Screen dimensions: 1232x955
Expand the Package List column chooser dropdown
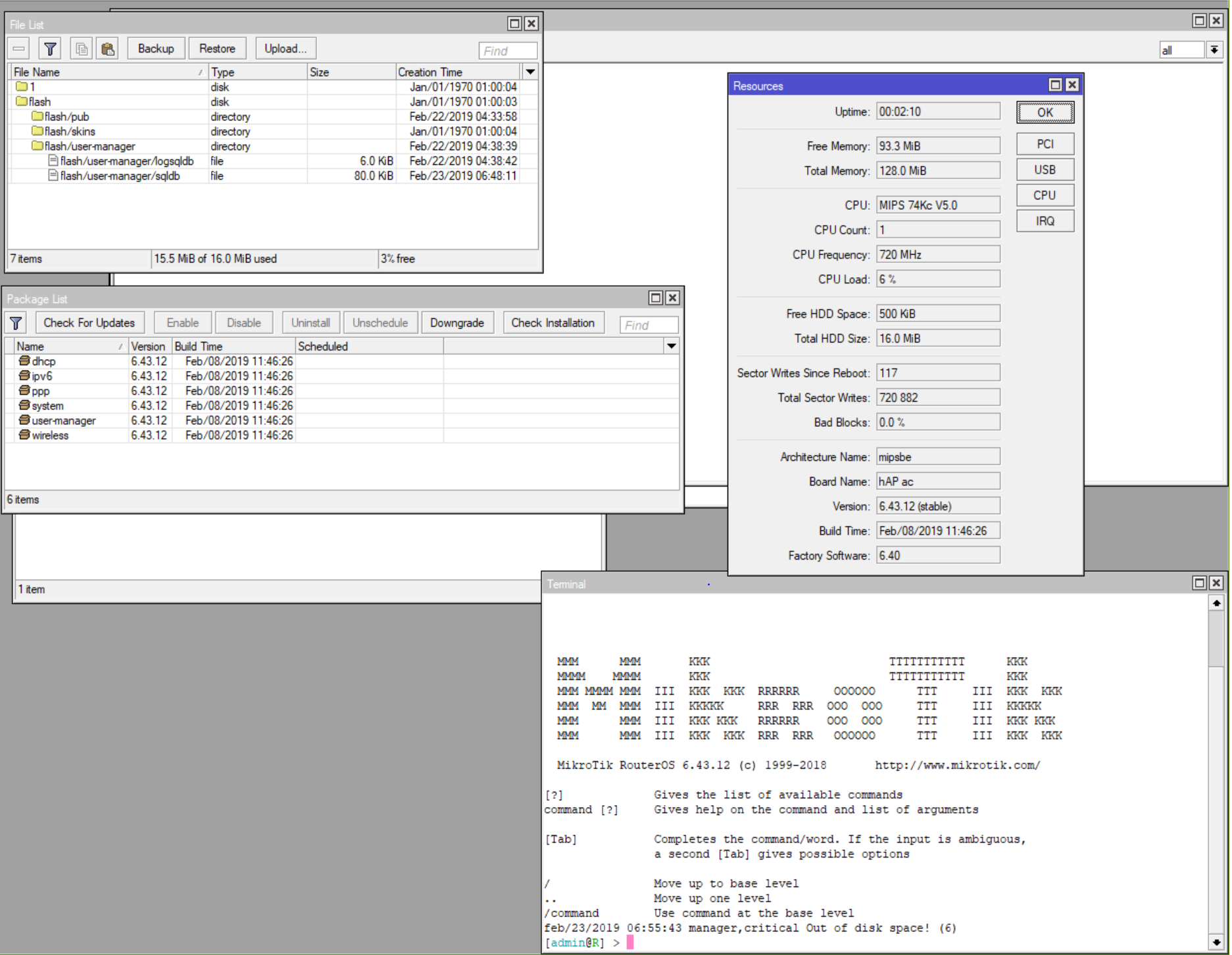(x=671, y=346)
